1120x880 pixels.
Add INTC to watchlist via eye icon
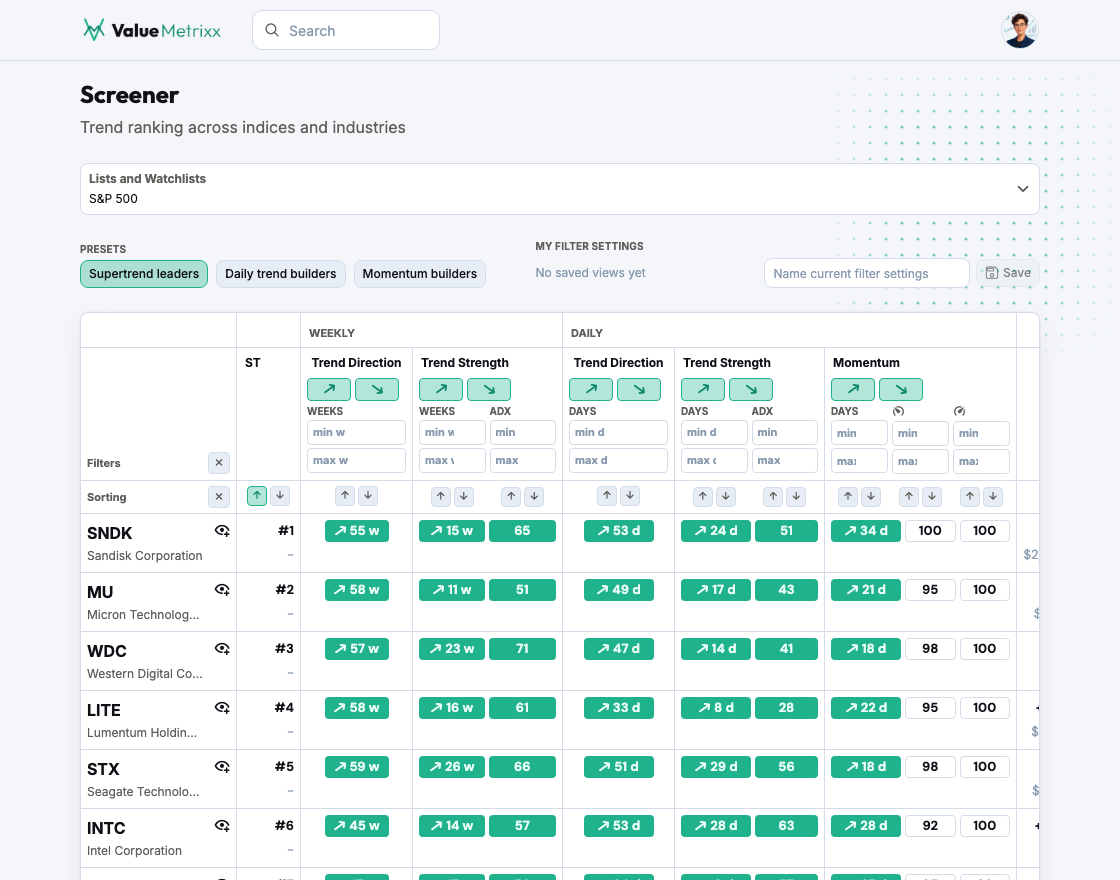tap(222, 826)
